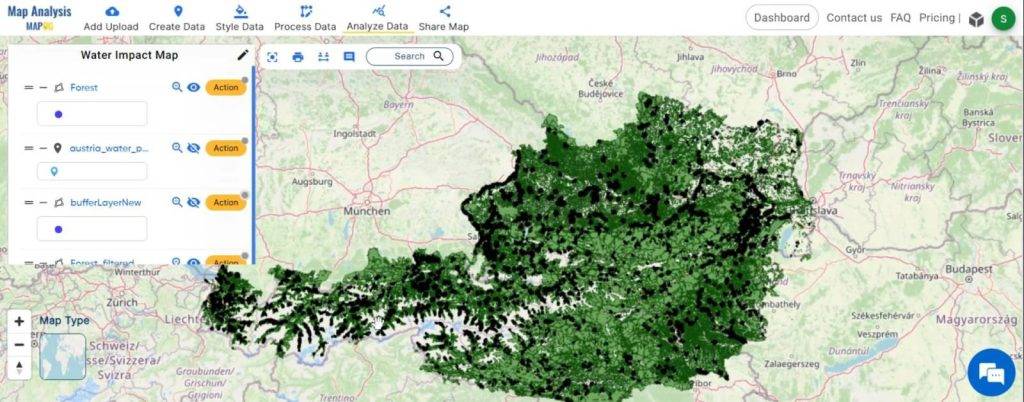Viewport: 1024px width, 402px height.
Task: Go to the Dashboard
Action: (x=782, y=18)
